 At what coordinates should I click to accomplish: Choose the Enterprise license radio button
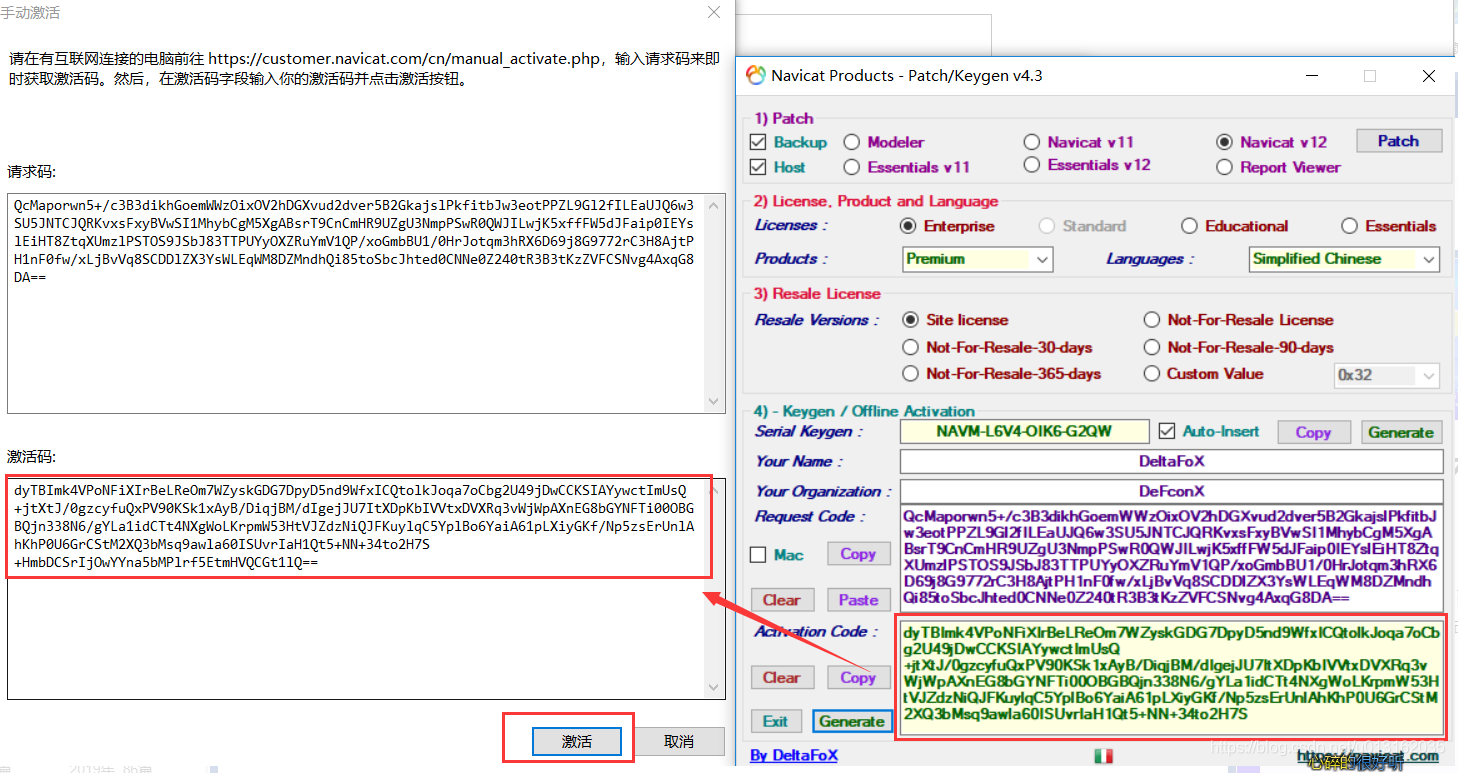(x=909, y=226)
